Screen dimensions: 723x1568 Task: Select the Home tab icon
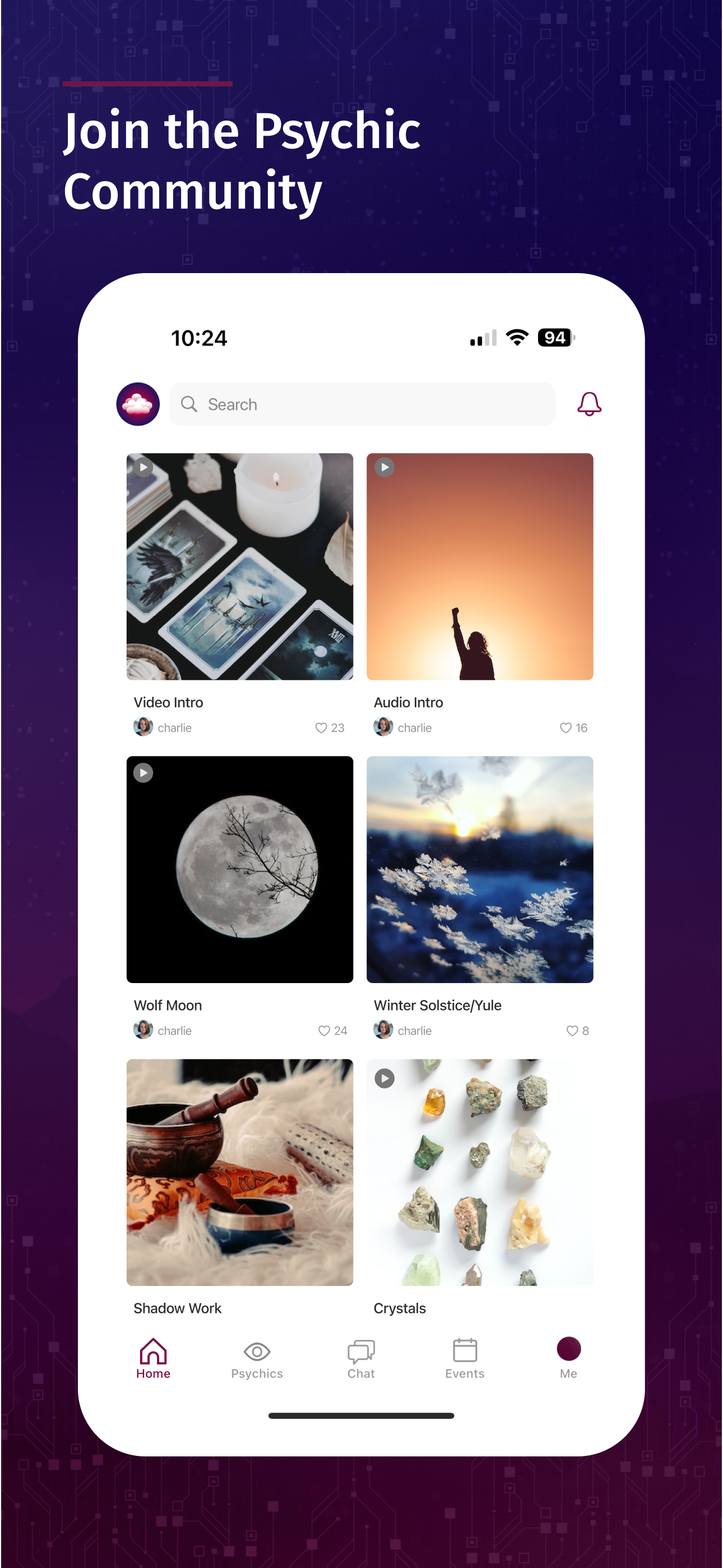[x=154, y=1352]
